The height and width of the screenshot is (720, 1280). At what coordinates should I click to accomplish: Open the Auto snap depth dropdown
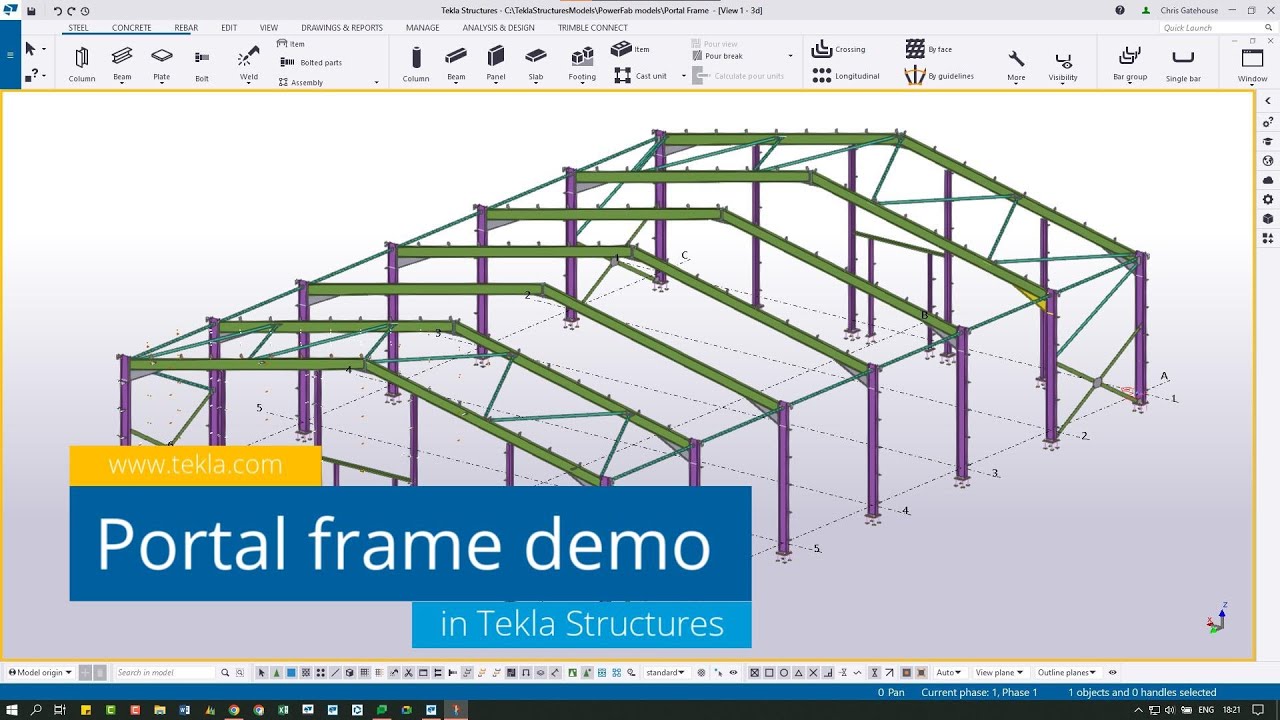click(x=948, y=673)
